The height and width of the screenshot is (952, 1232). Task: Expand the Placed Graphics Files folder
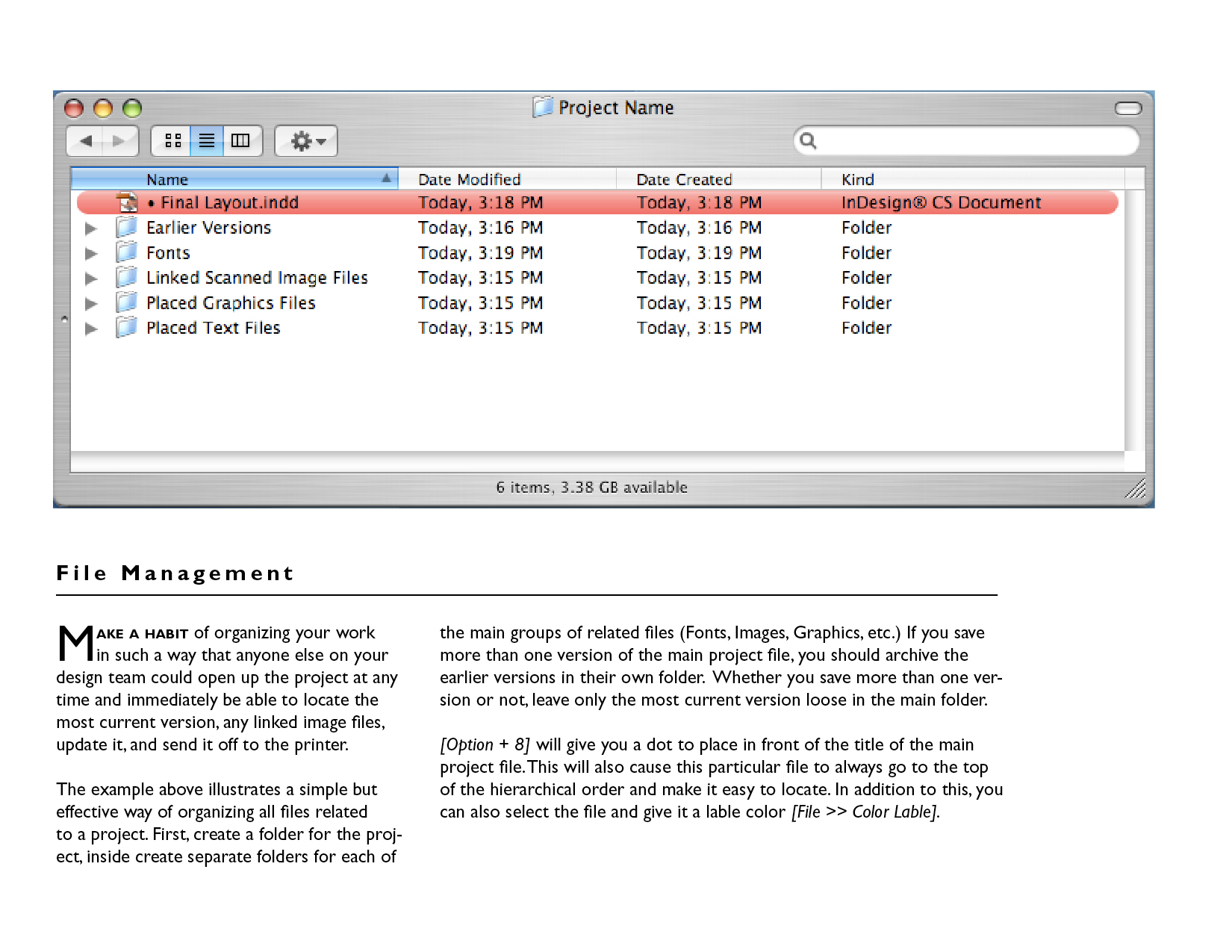pyautogui.click(x=91, y=303)
